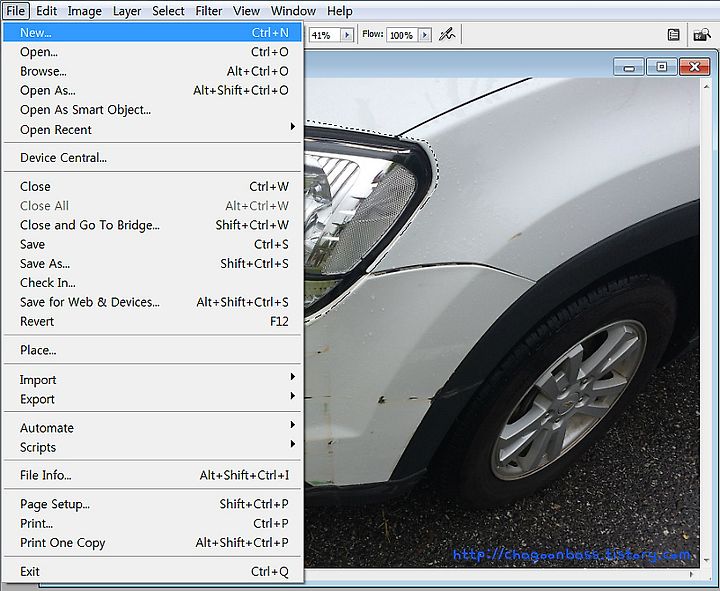Open the Filter menu
Image resolution: width=720 pixels, height=591 pixels.
[x=208, y=11]
